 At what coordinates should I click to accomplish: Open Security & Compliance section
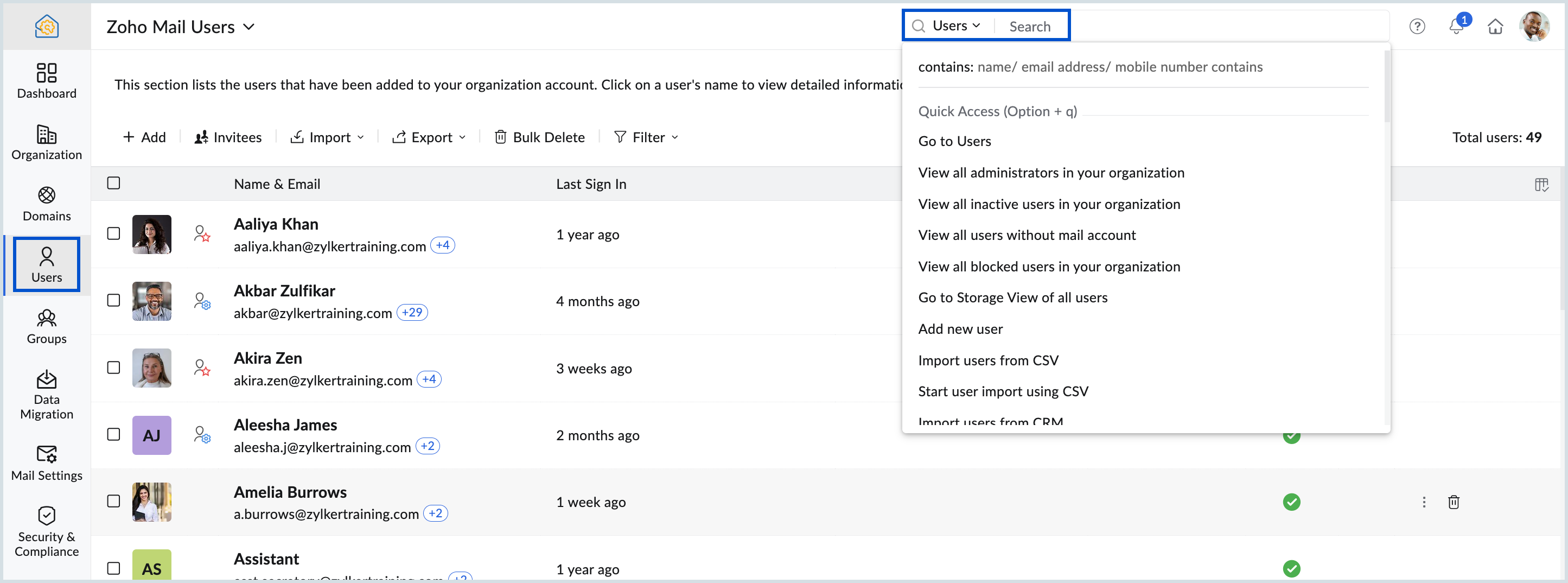pos(46,530)
